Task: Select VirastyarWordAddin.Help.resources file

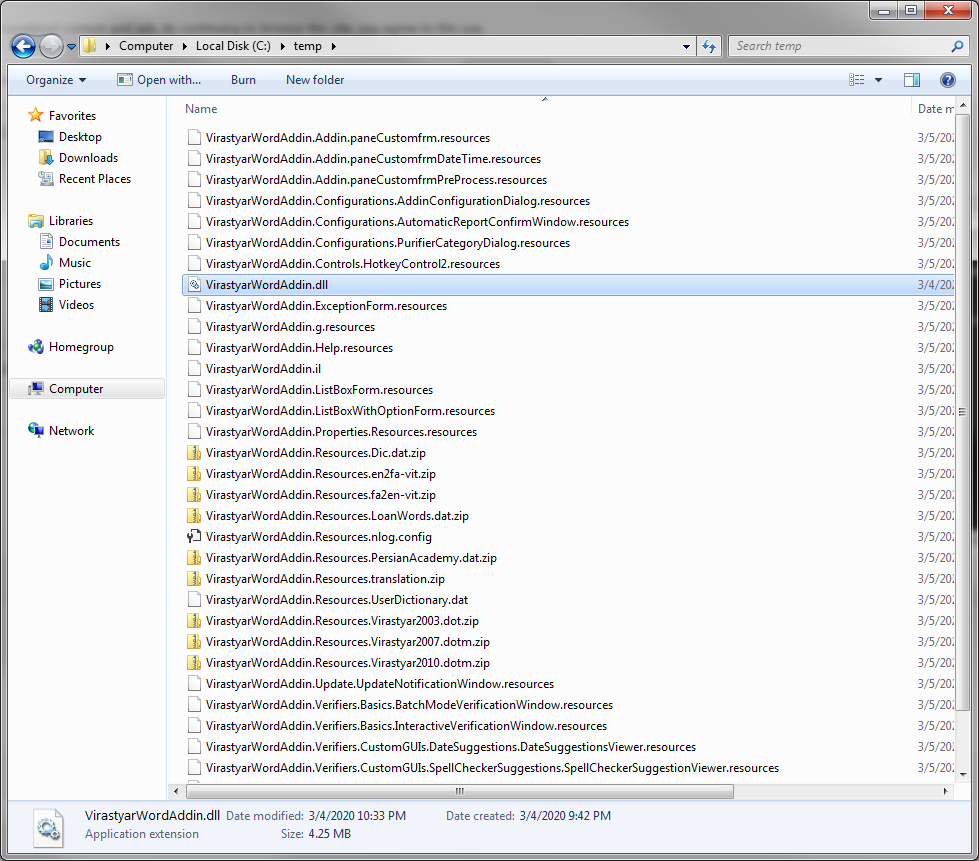Action: pos(299,348)
